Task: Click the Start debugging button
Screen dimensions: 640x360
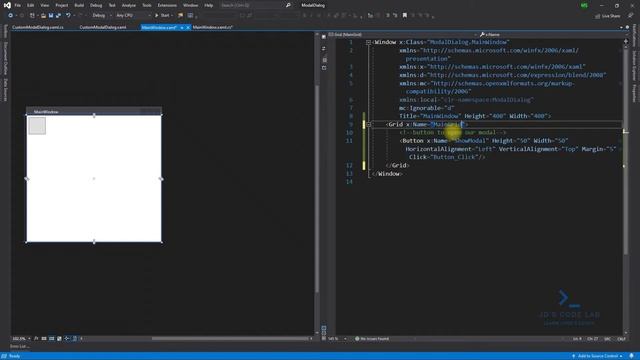Action: pos(162,16)
